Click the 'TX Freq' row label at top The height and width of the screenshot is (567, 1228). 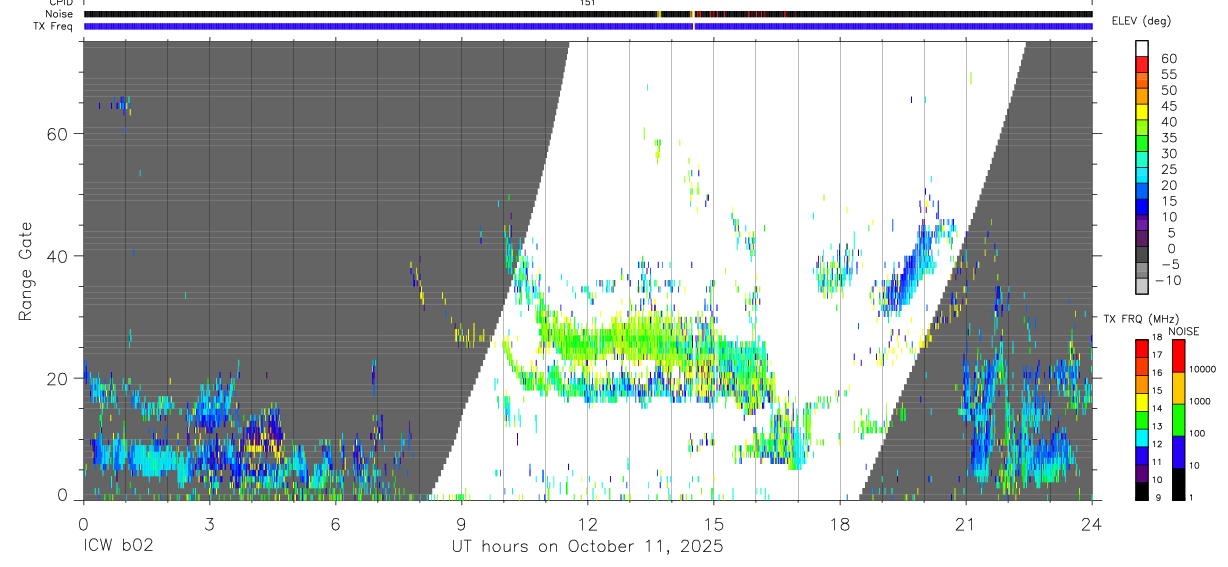coord(53,26)
